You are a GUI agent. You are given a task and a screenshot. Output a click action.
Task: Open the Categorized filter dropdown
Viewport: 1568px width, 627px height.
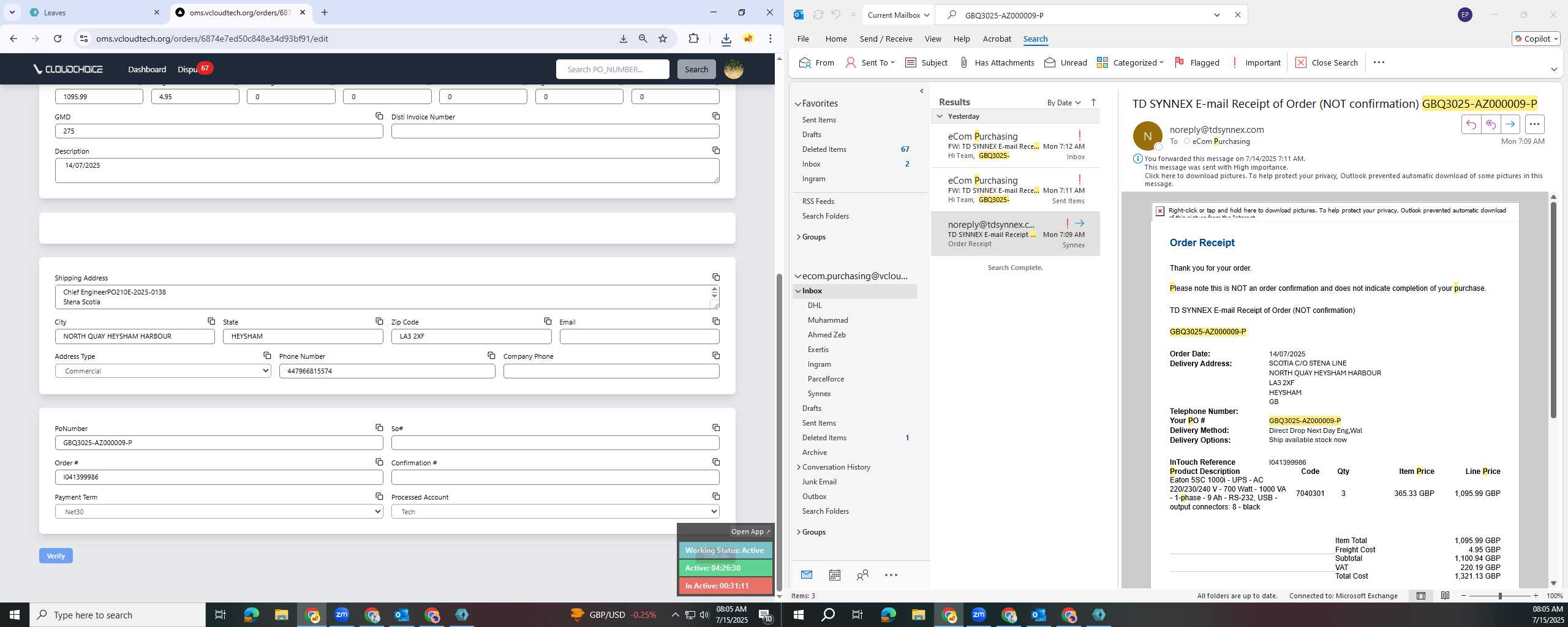coord(1130,62)
